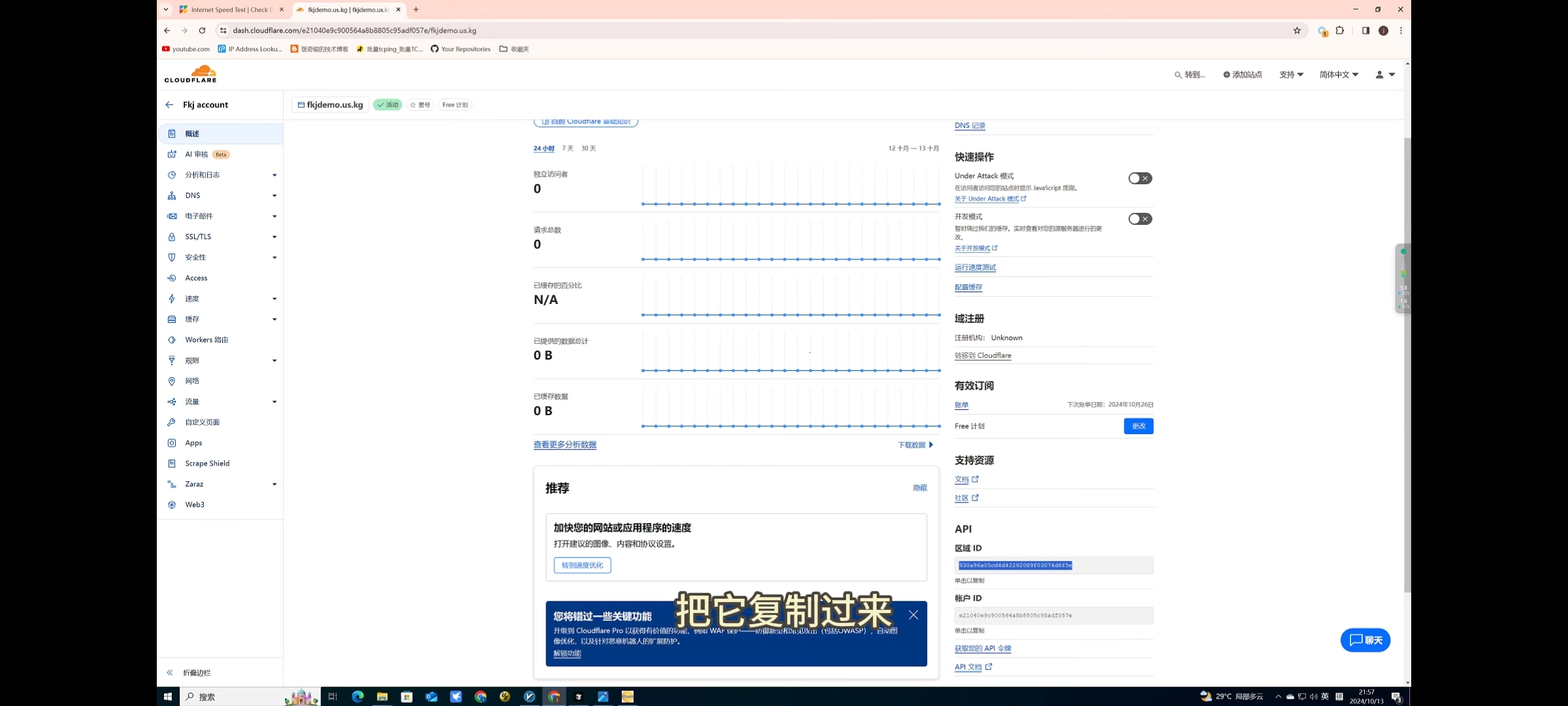Screen dimensions: 1568x706
Task: Click the Scrape Shield icon
Action: click(x=172, y=463)
